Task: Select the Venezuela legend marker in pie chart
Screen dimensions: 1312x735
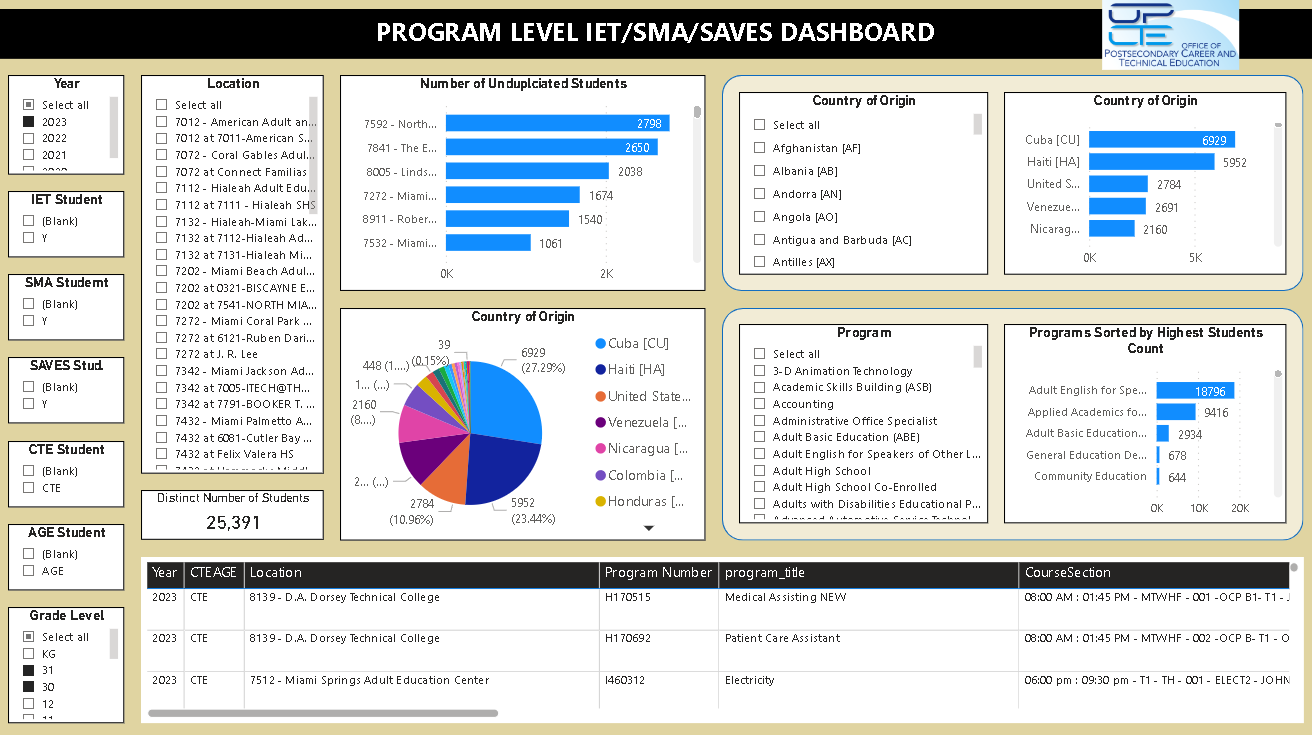Action: coord(601,423)
